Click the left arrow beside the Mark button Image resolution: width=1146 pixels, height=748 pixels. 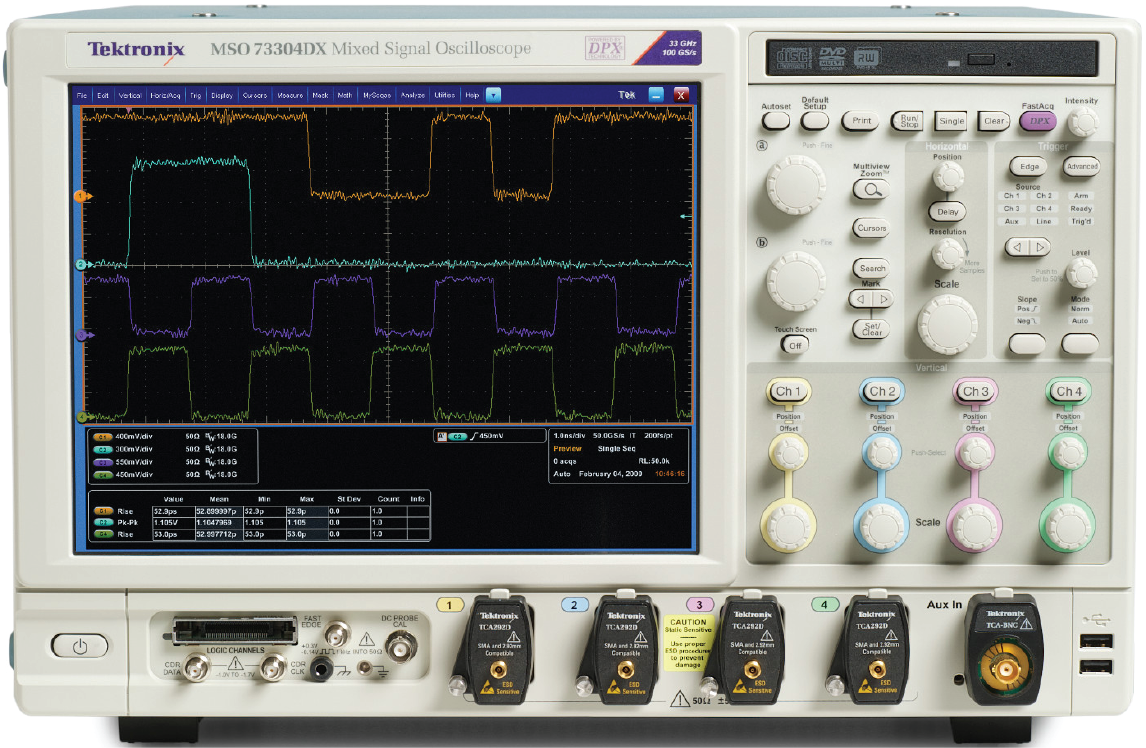(861, 298)
